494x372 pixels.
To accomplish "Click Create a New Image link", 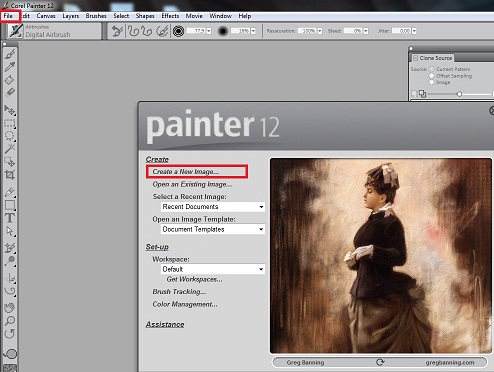I will [x=186, y=172].
